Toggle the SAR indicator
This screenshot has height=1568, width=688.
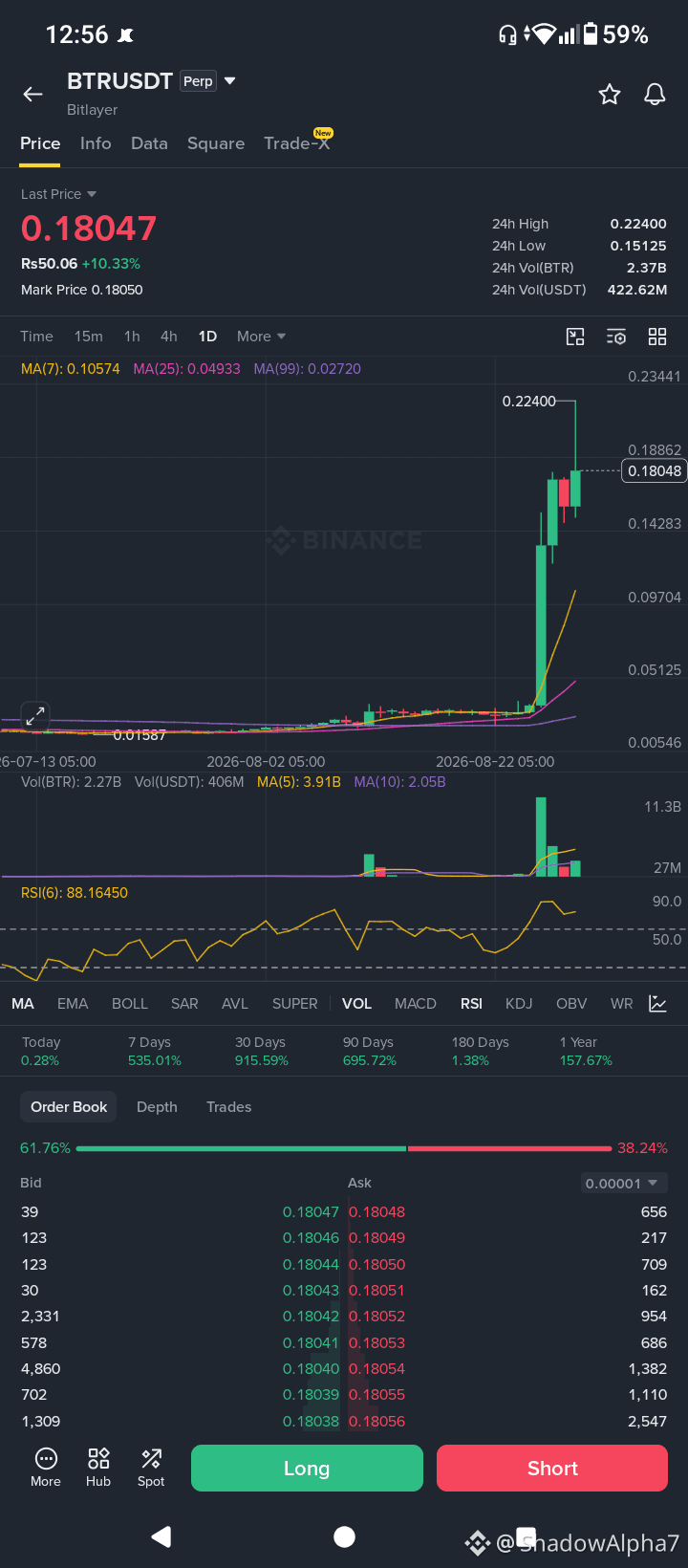(x=184, y=1004)
